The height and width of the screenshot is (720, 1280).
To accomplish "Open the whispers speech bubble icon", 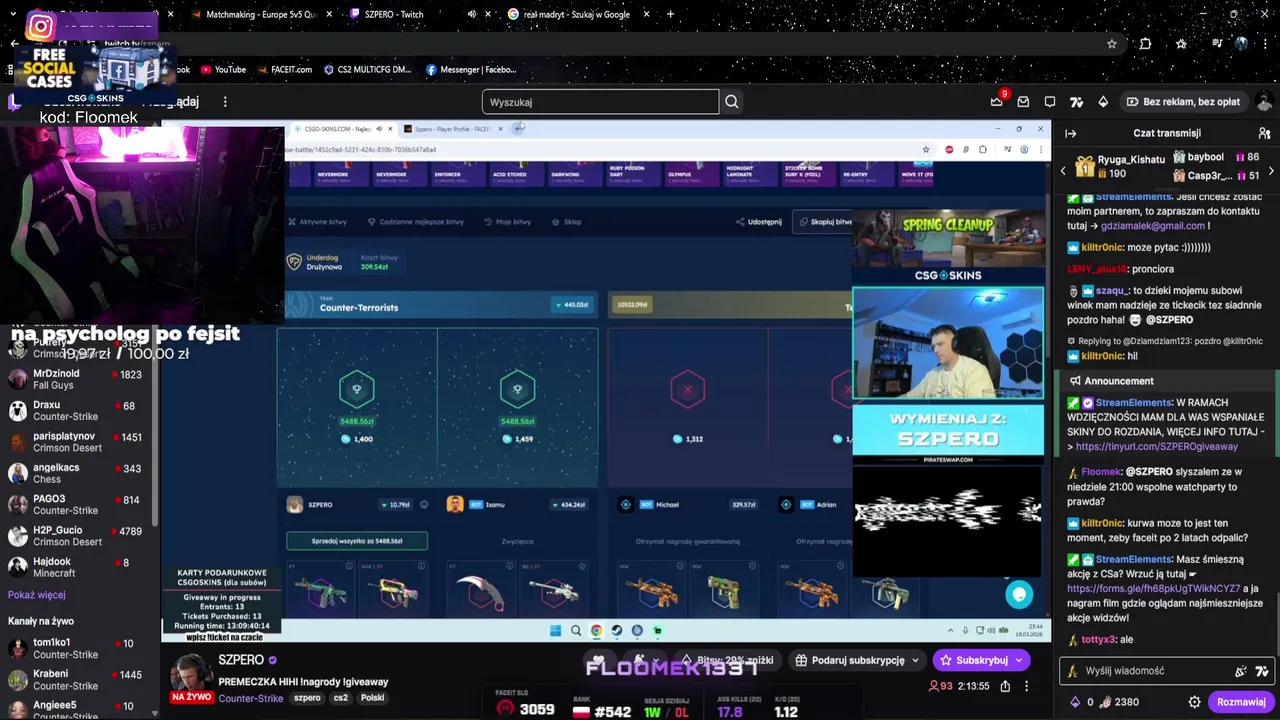I will [x=1050, y=102].
